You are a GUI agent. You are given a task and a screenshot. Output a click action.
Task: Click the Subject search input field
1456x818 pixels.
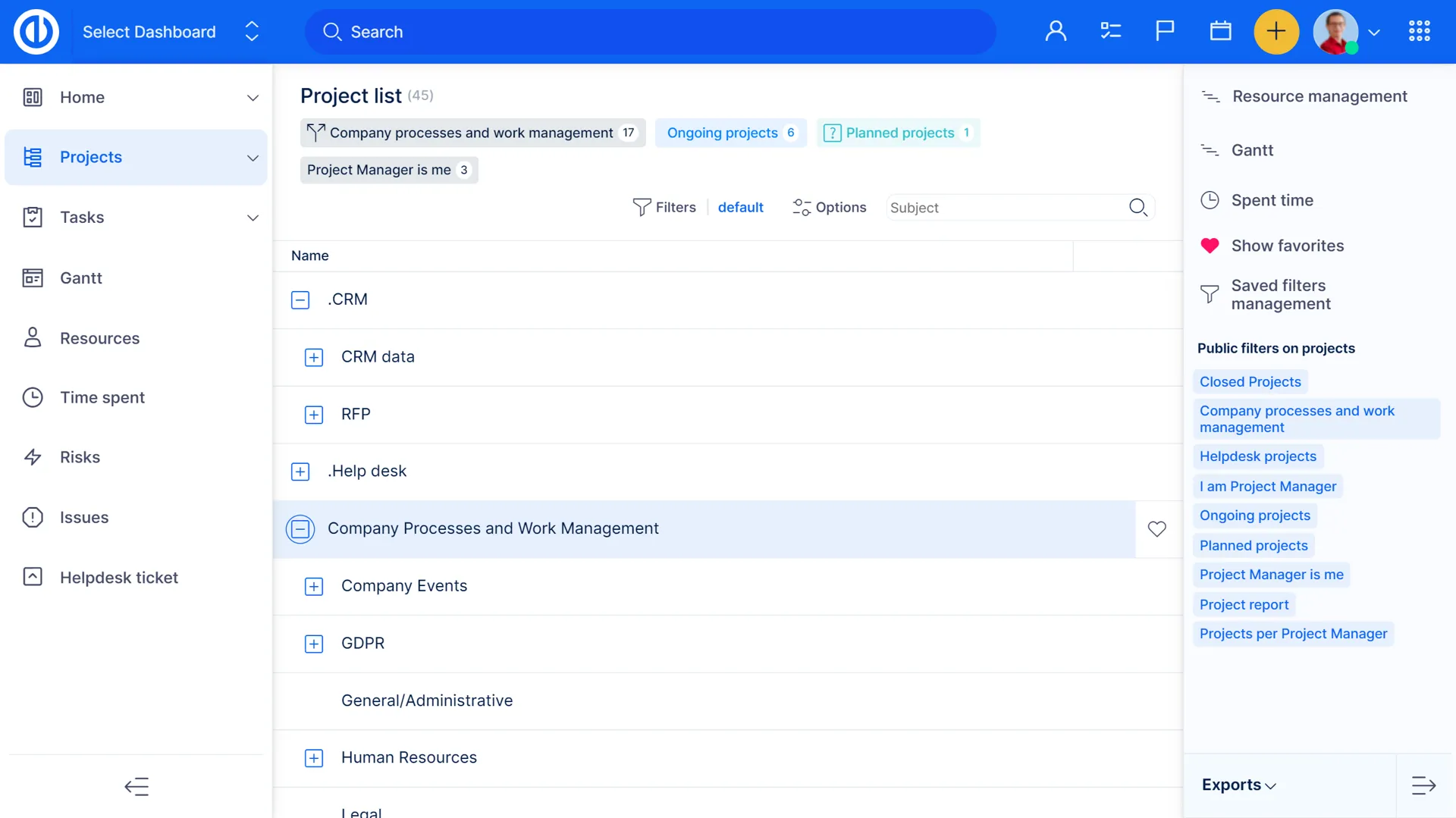click(1005, 208)
